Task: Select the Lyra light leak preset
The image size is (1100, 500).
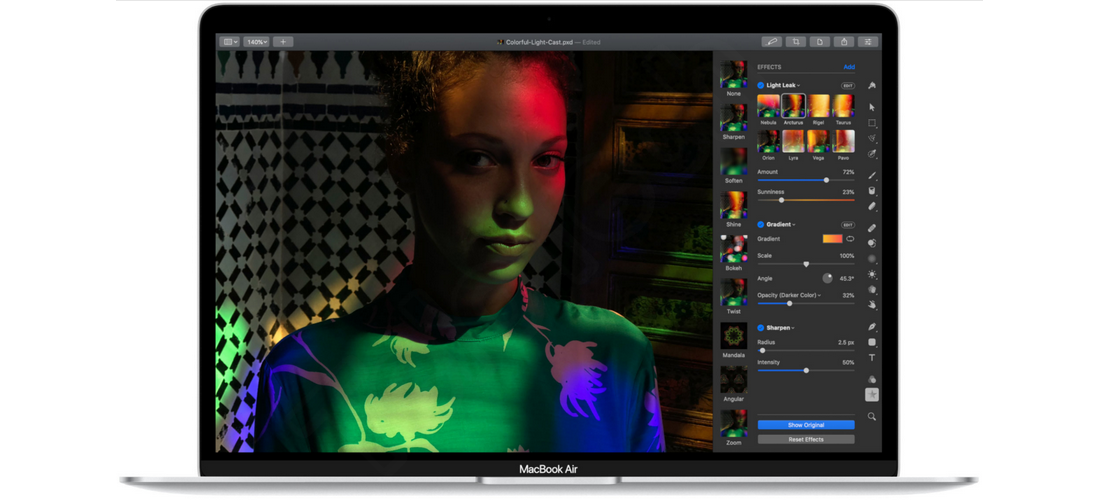Action: click(x=793, y=141)
